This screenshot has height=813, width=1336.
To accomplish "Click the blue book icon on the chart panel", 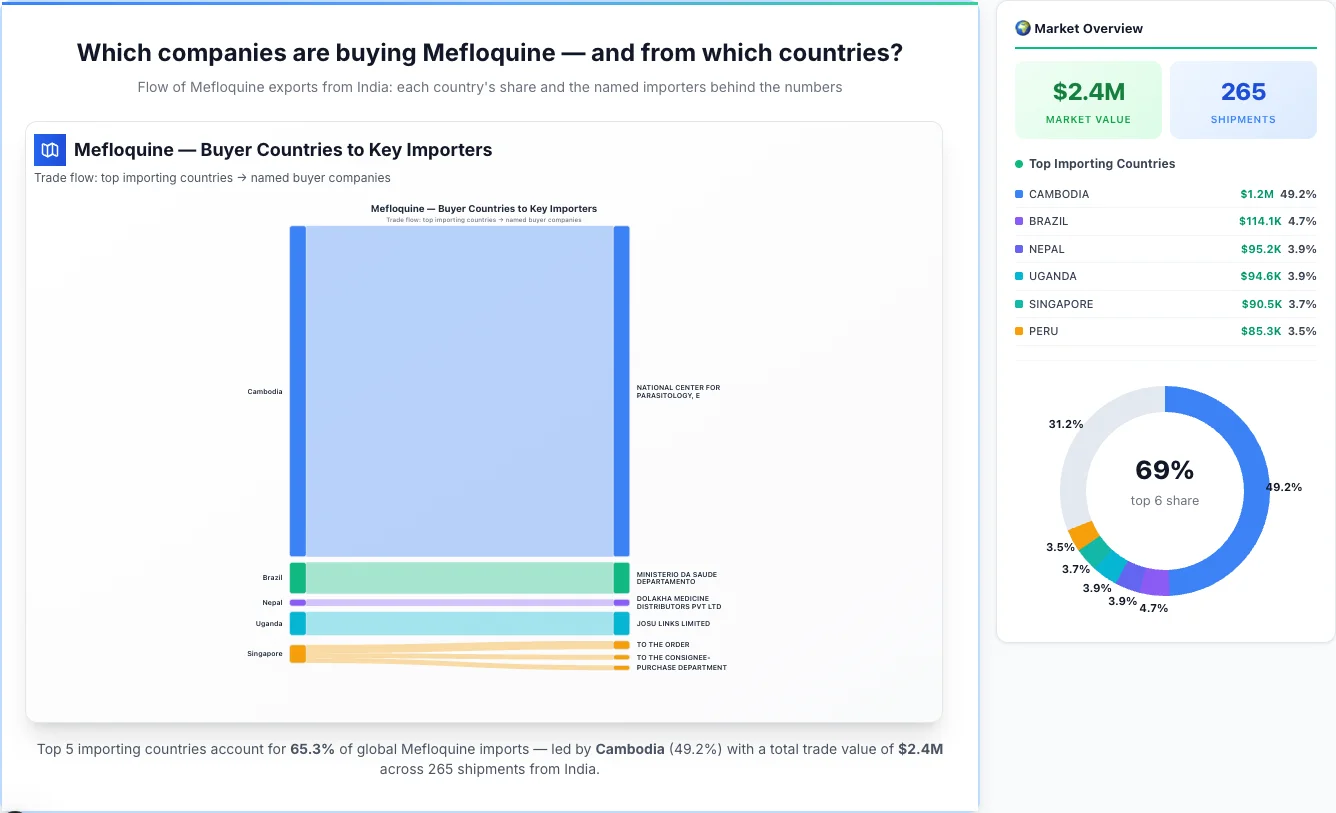I will pyautogui.click(x=49, y=149).
